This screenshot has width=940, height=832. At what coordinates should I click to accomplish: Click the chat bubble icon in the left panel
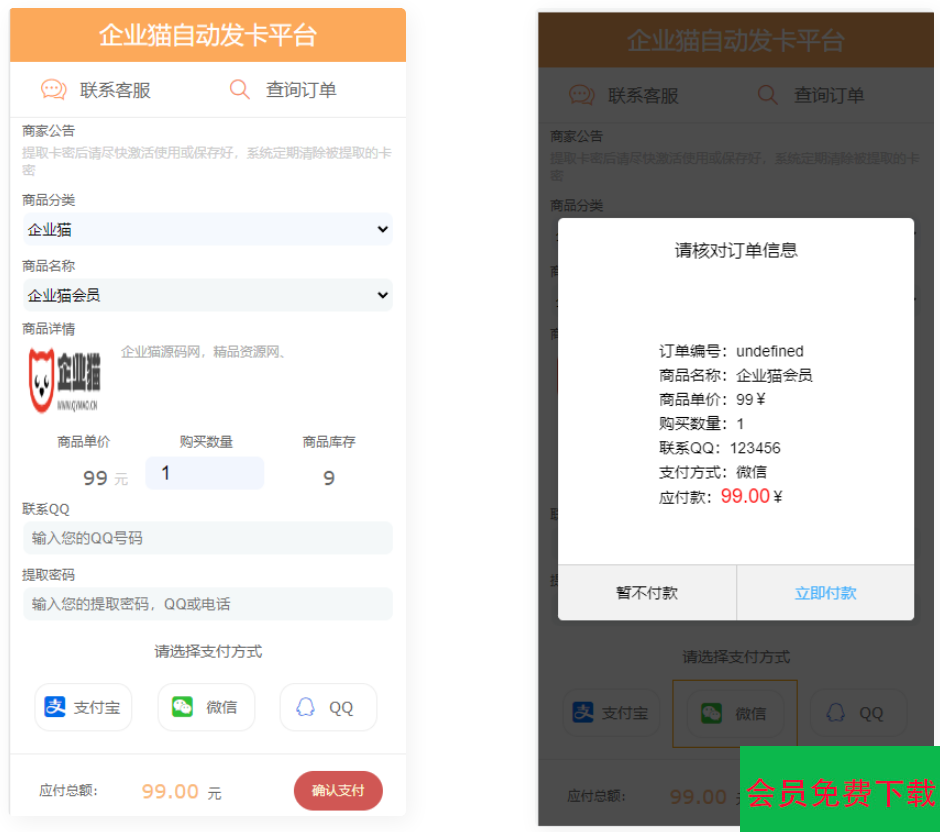click(54, 90)
